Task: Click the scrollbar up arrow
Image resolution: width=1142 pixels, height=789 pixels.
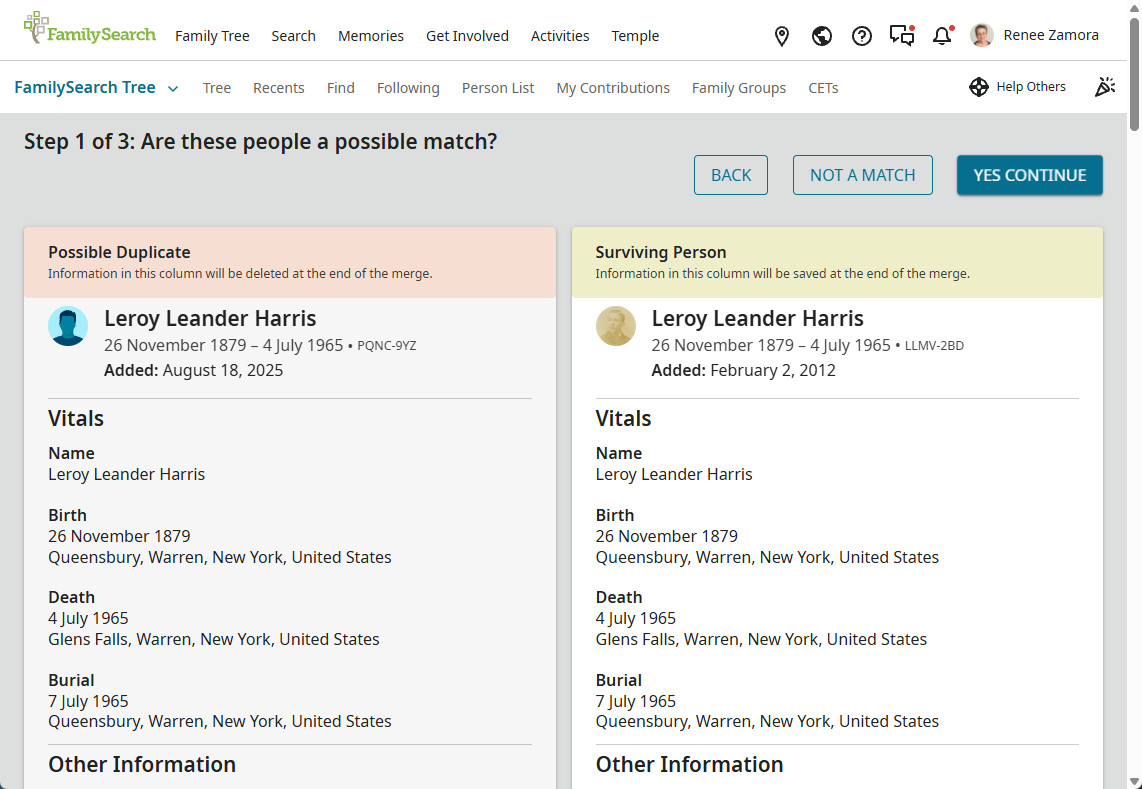Action: (1134, 7)
